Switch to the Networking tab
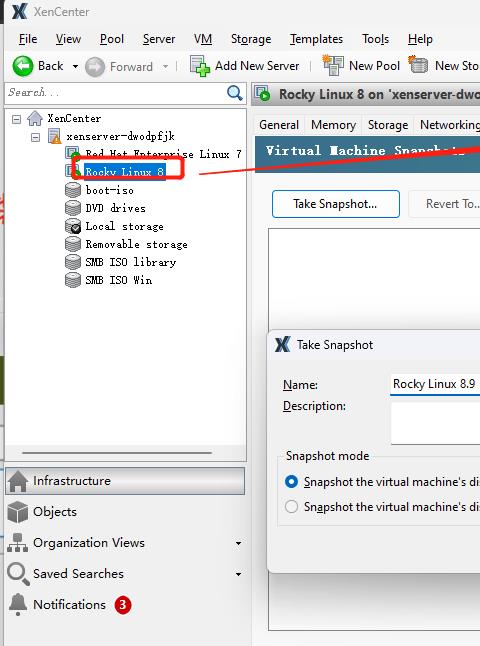 click(449, 125)
